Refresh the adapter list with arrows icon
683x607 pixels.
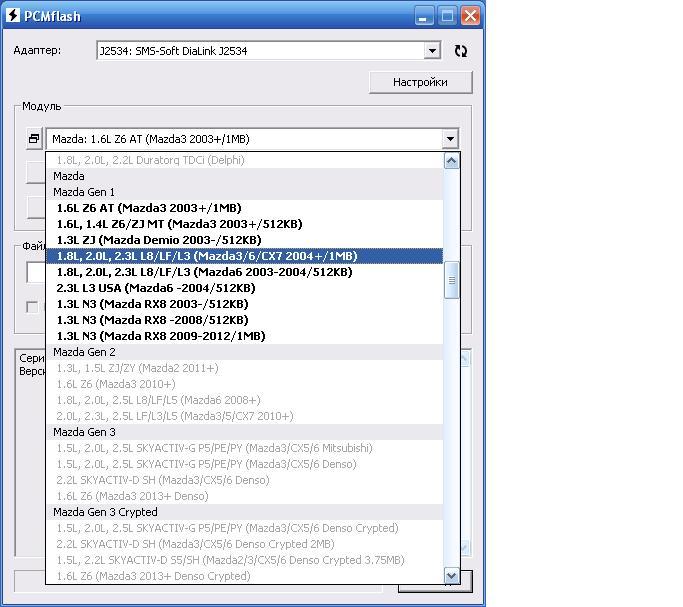point(460,51)
